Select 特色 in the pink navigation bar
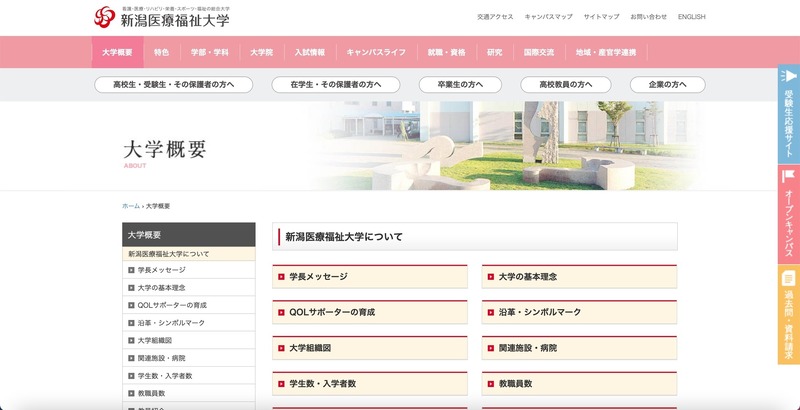Viewport: 800px width, 410px height. [x=161, y=52]
